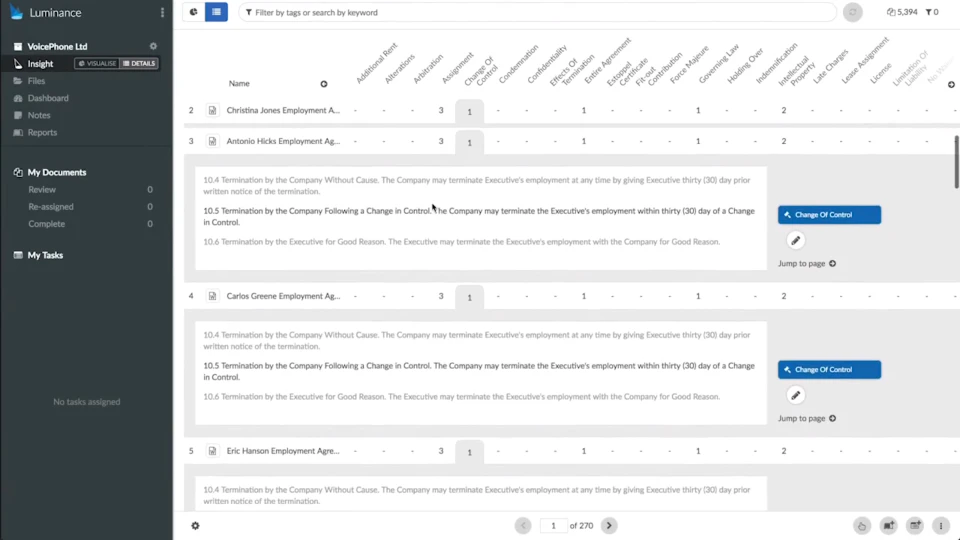Toggle Insight to DETAILS mode

(139, 64)
